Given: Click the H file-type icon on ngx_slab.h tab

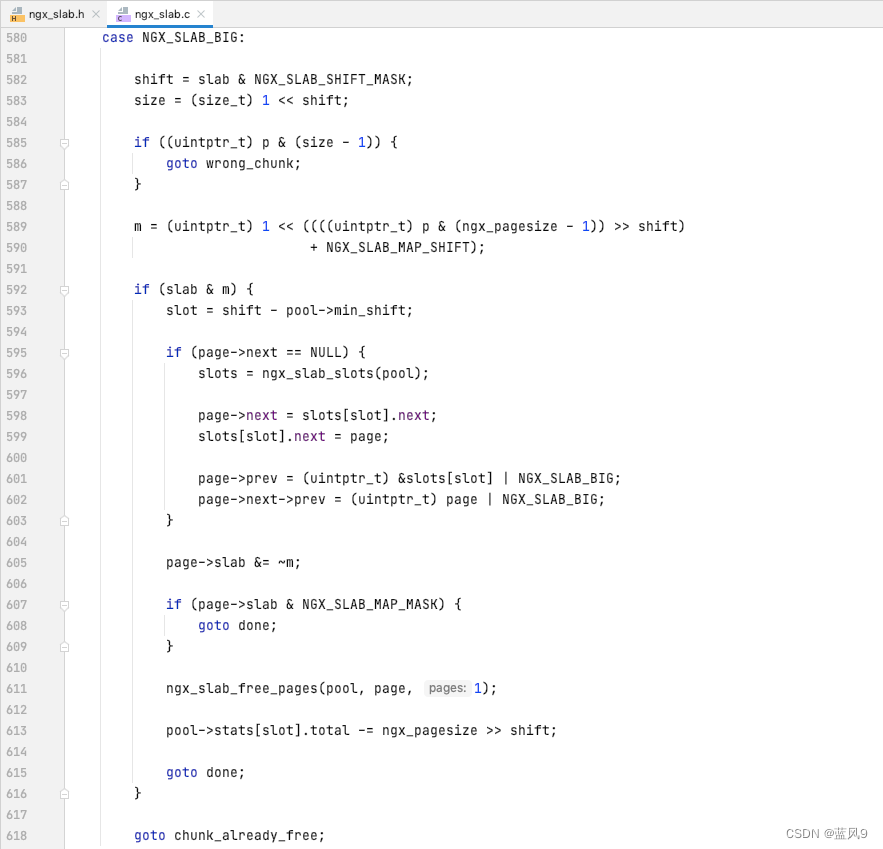Looking at the screenshot, I should pyautogui.click(x=18, y=14).
